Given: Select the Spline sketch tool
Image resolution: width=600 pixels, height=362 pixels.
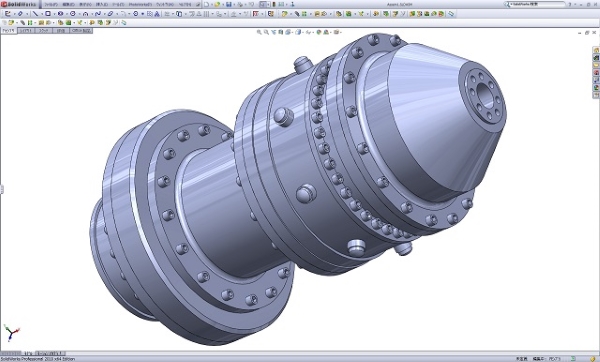Looking at the screenshot, I should pyautogui.click(x=98, y=14).
